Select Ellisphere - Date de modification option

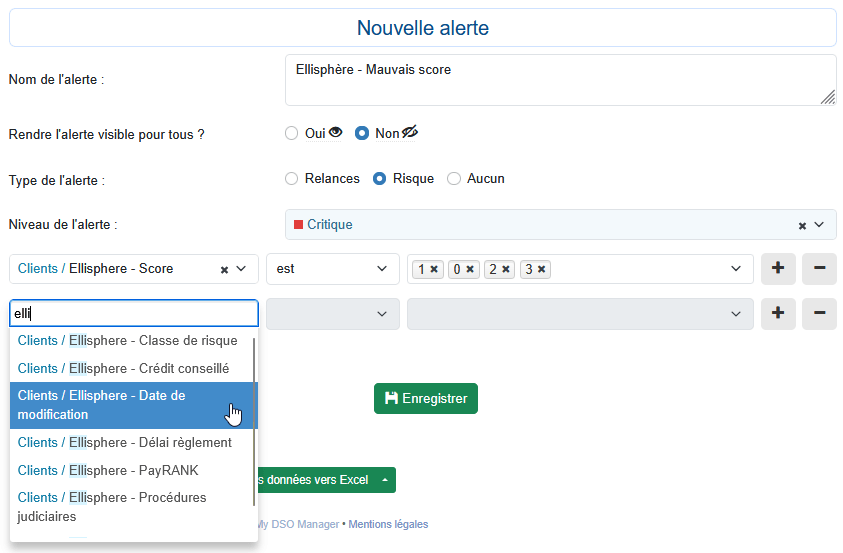point(133,405)
